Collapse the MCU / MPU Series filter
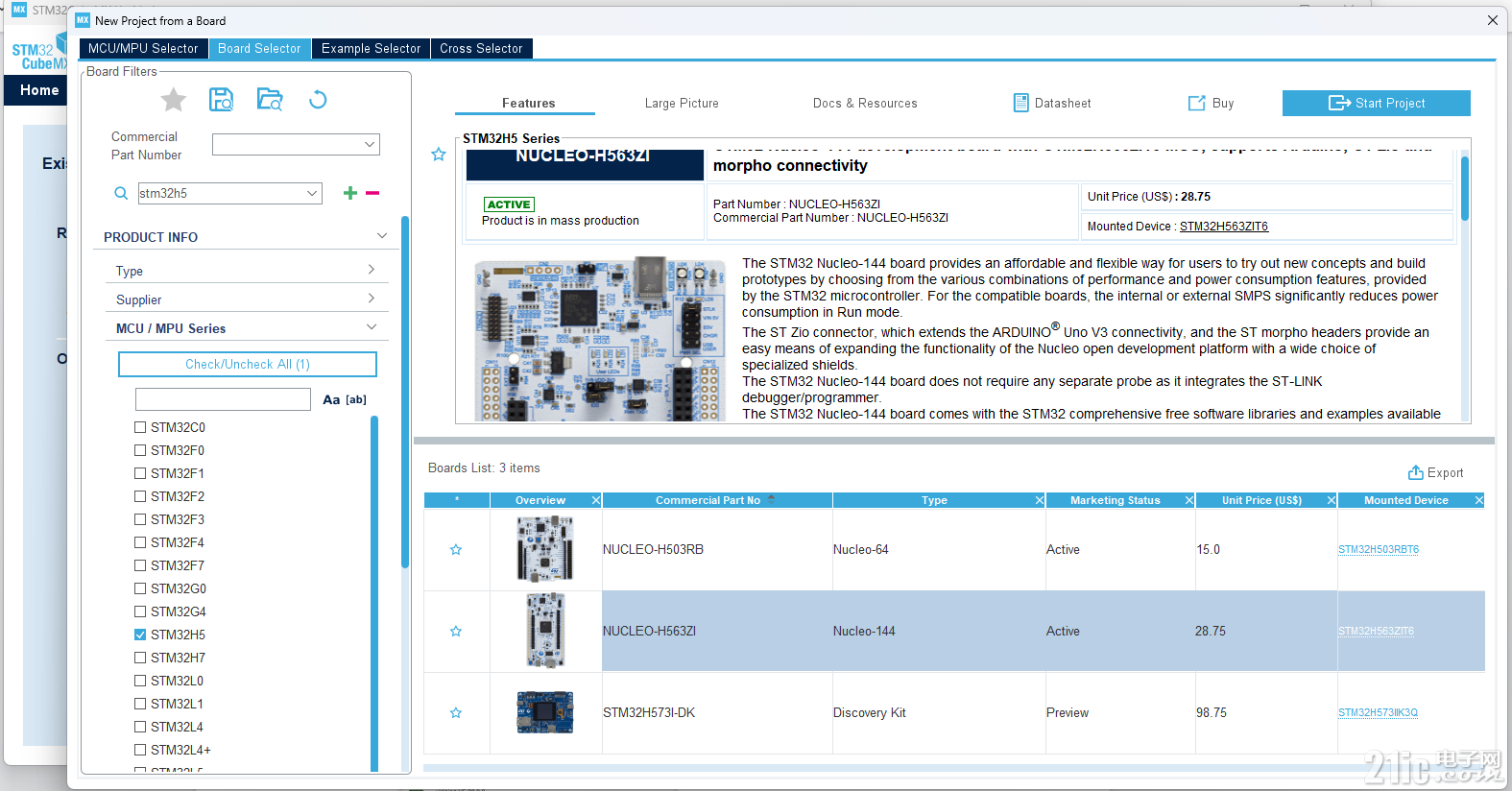This screenshot has width=1512, height=791. [x=372, y=327]
